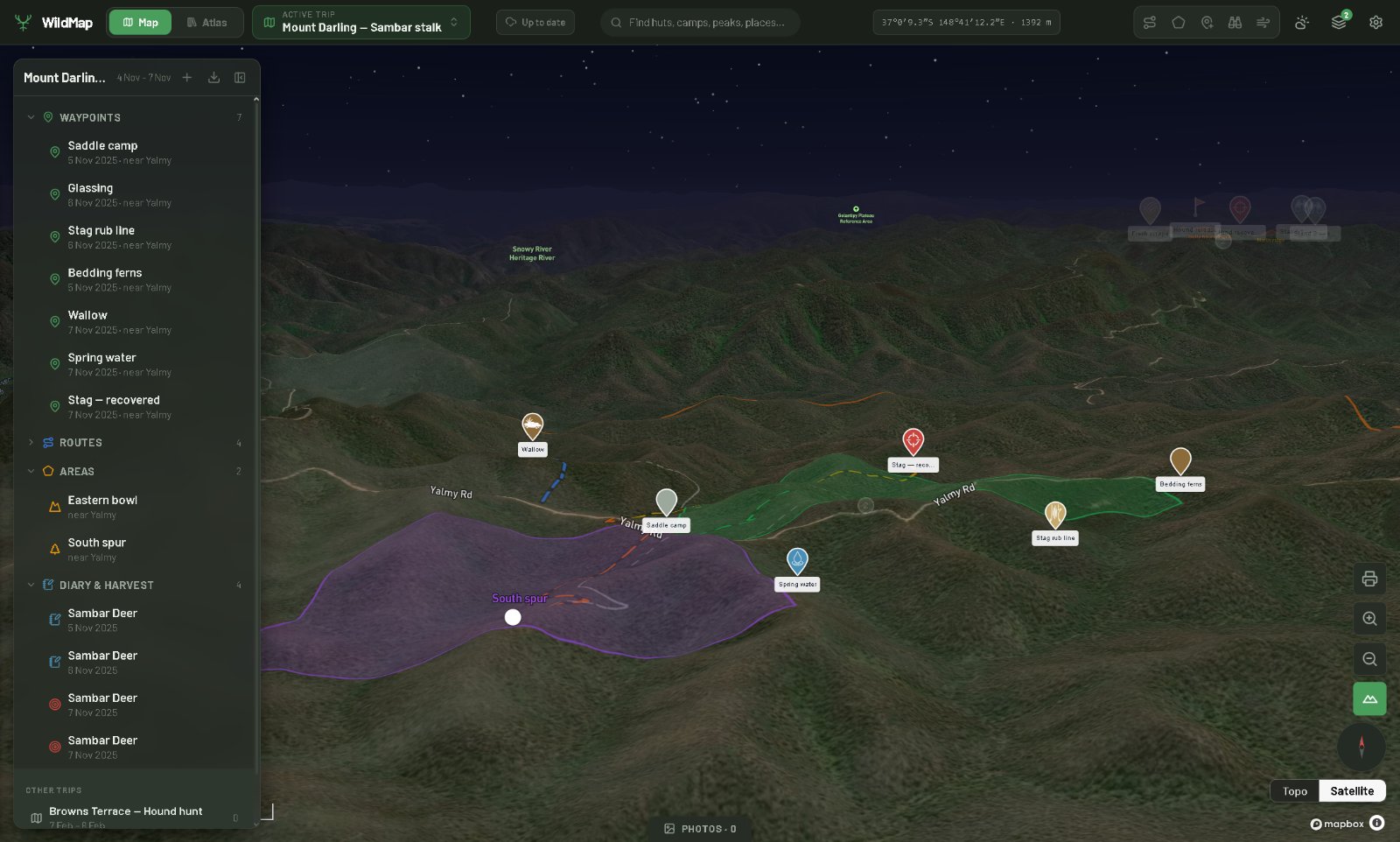The image size is (1400, 842).
Task: Add a new item to the trip
Action: pyautogui.click(x=186, y=78)
